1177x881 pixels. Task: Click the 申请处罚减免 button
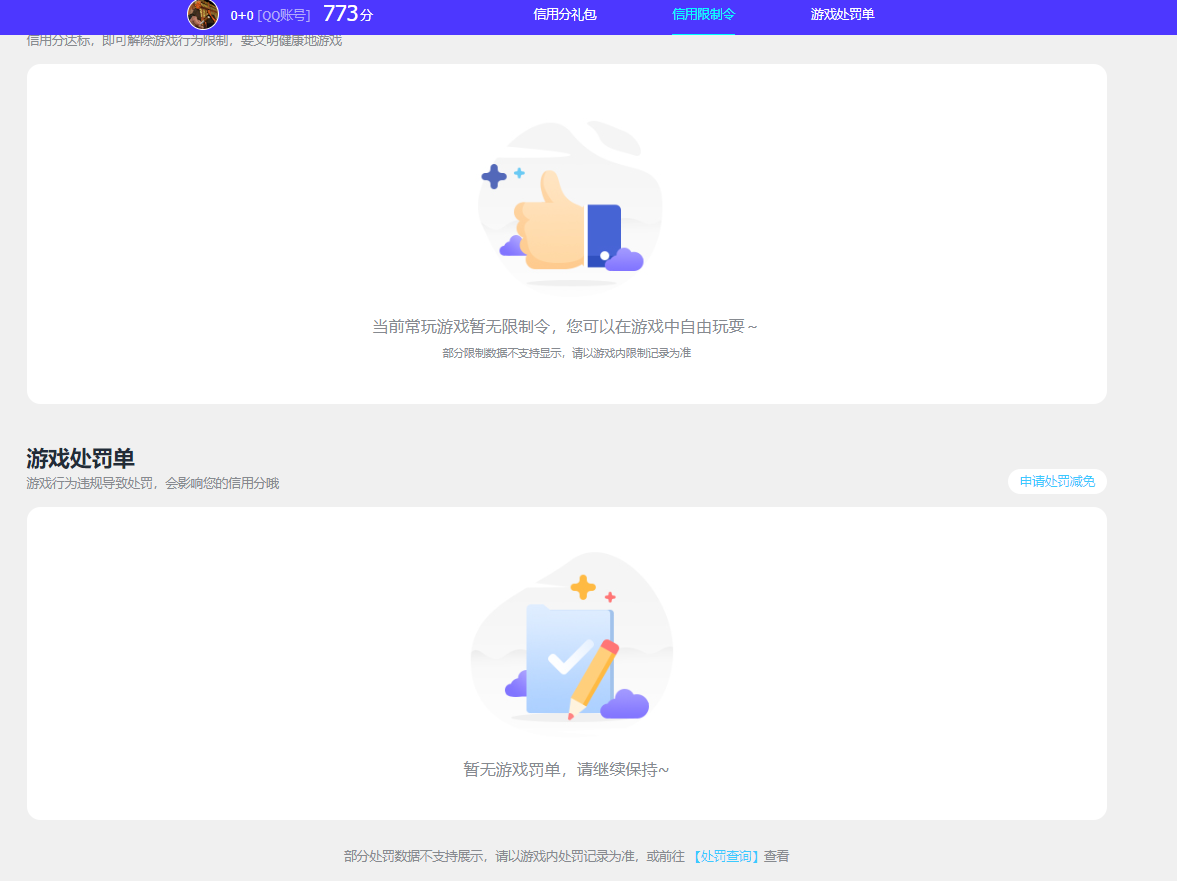point(1056,481)
